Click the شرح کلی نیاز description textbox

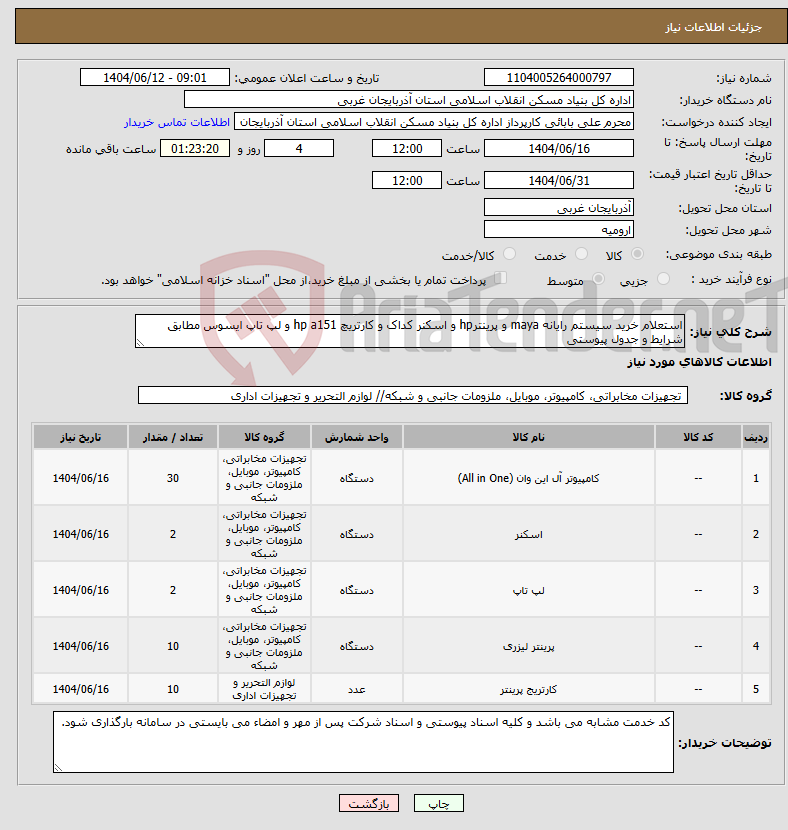410,331
